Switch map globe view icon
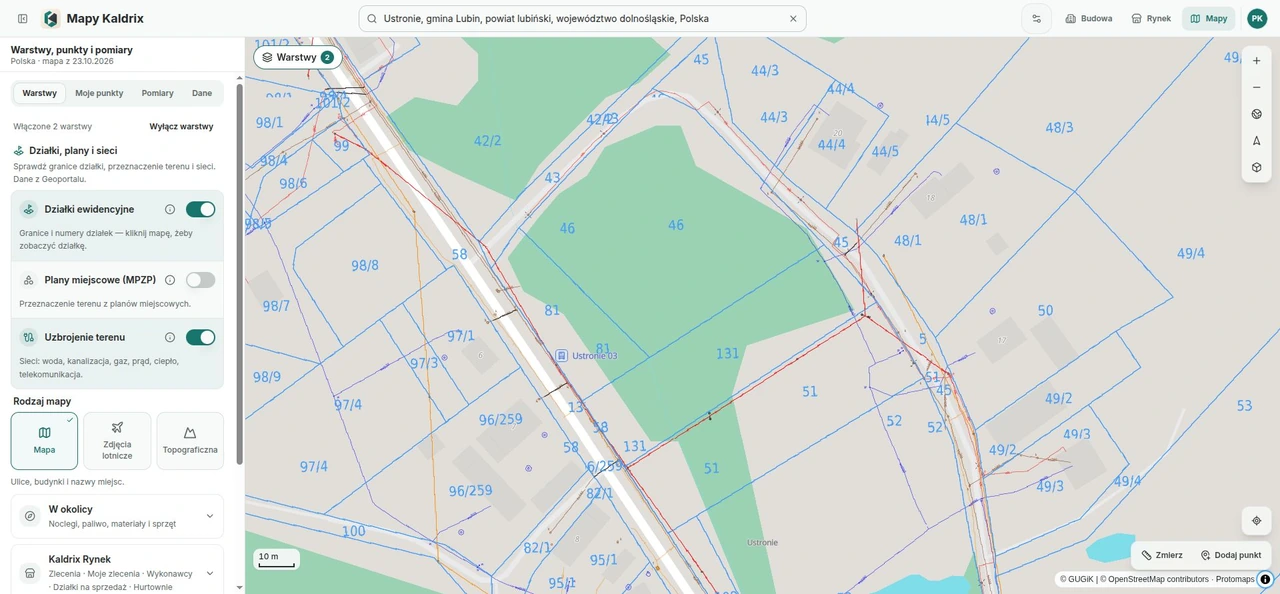Image resolution: width=1280 pixels, height=594 pixels. tap(1256, 114)
